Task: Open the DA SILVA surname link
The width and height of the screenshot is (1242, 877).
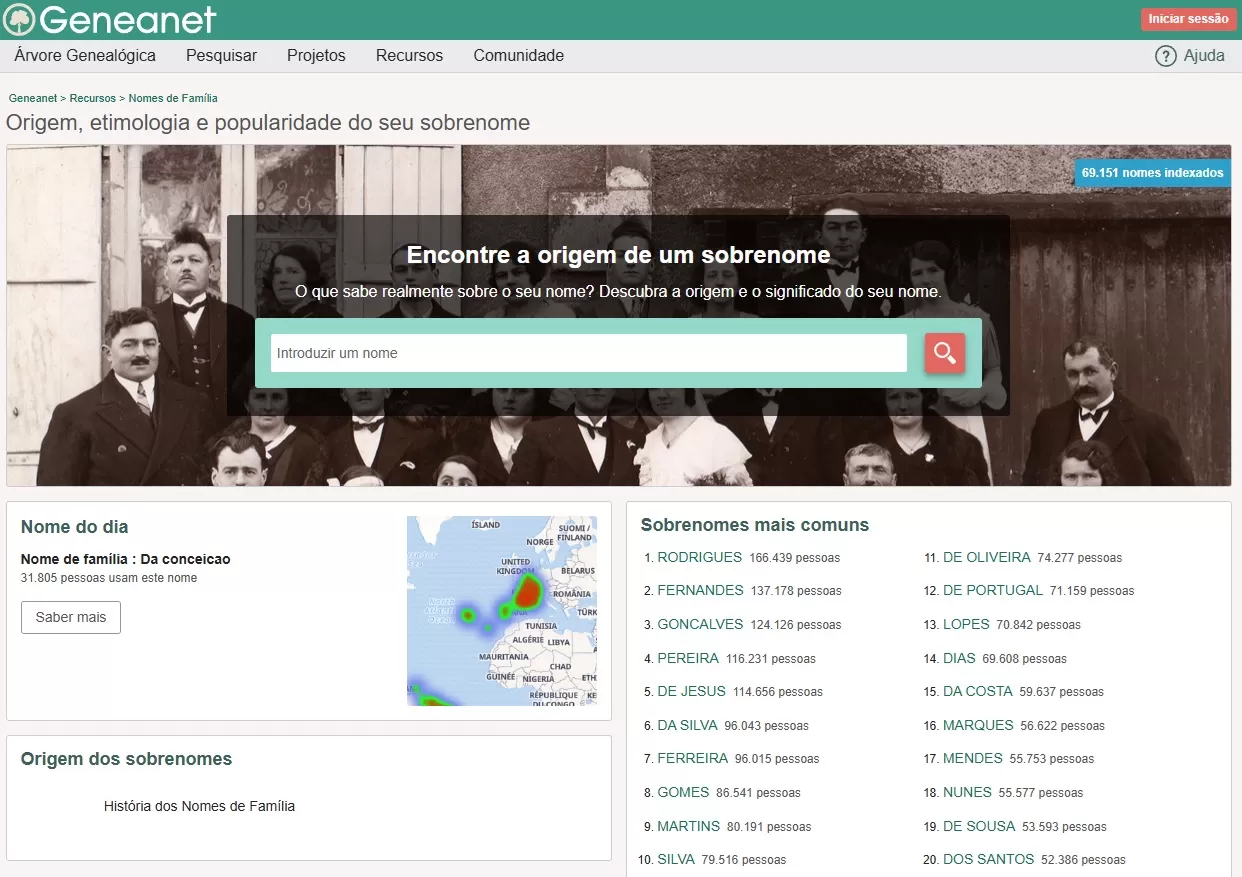Action: (x=687, y=725)
